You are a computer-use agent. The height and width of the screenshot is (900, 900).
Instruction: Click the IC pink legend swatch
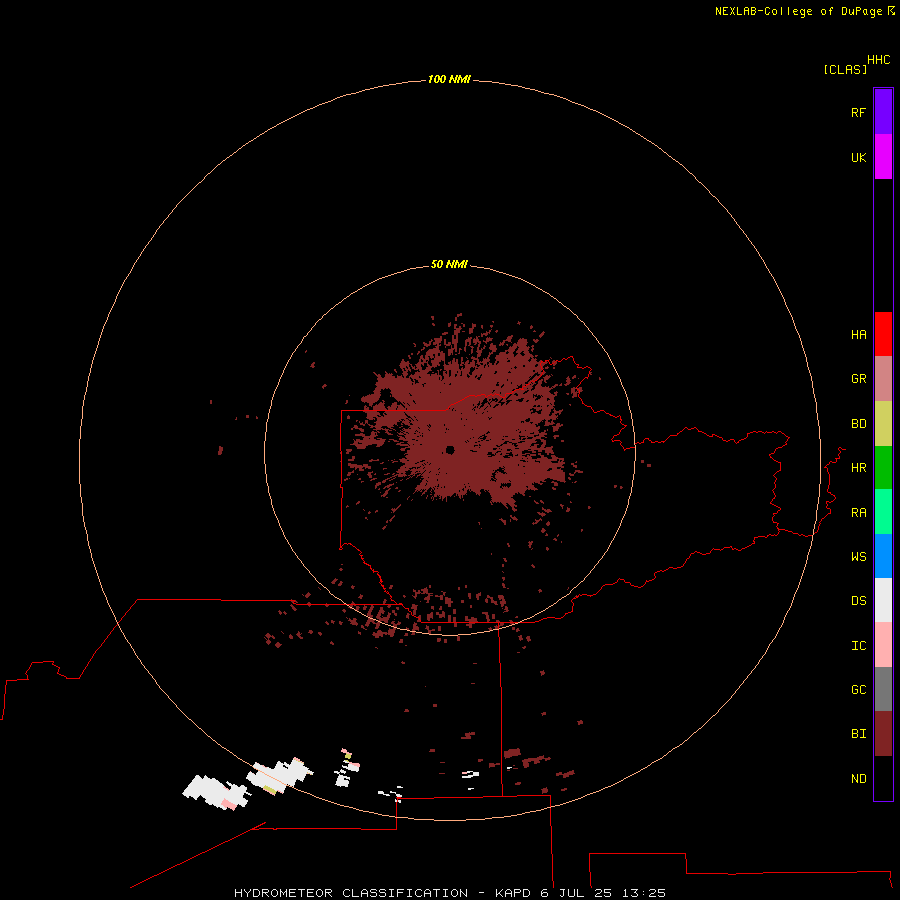(x=883, y=645)
